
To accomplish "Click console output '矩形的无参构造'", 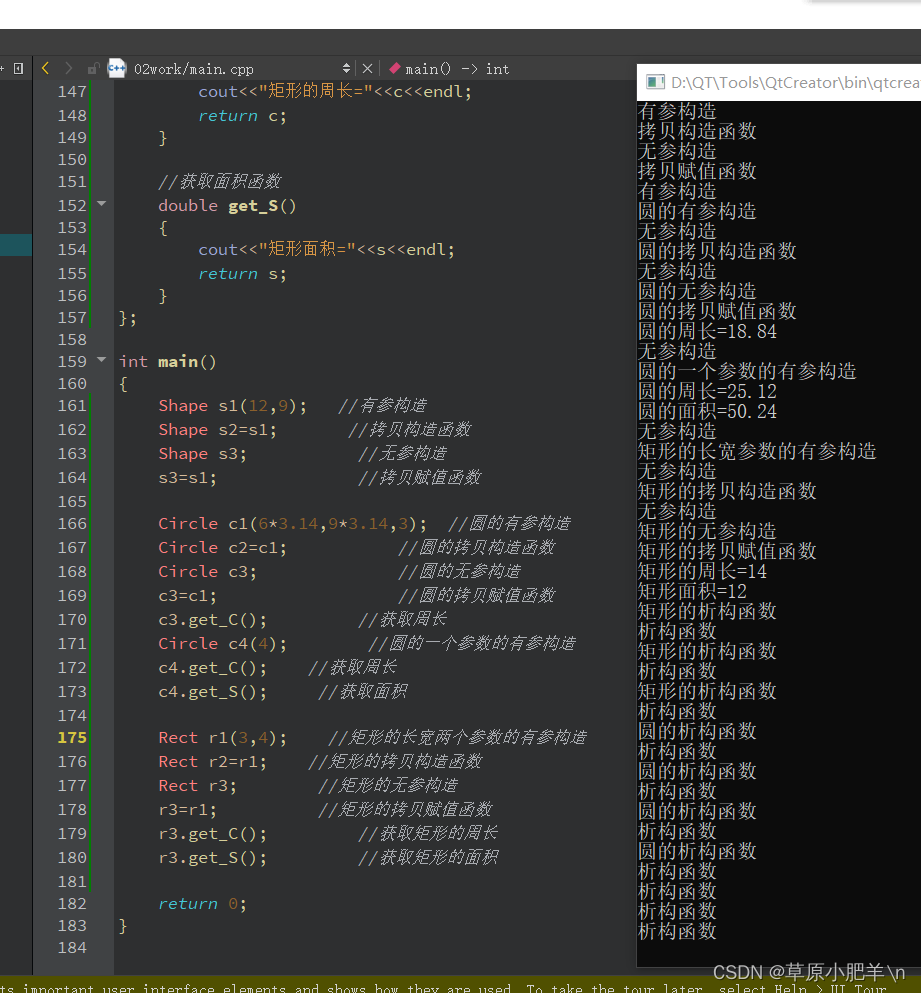I will (707, 531).
